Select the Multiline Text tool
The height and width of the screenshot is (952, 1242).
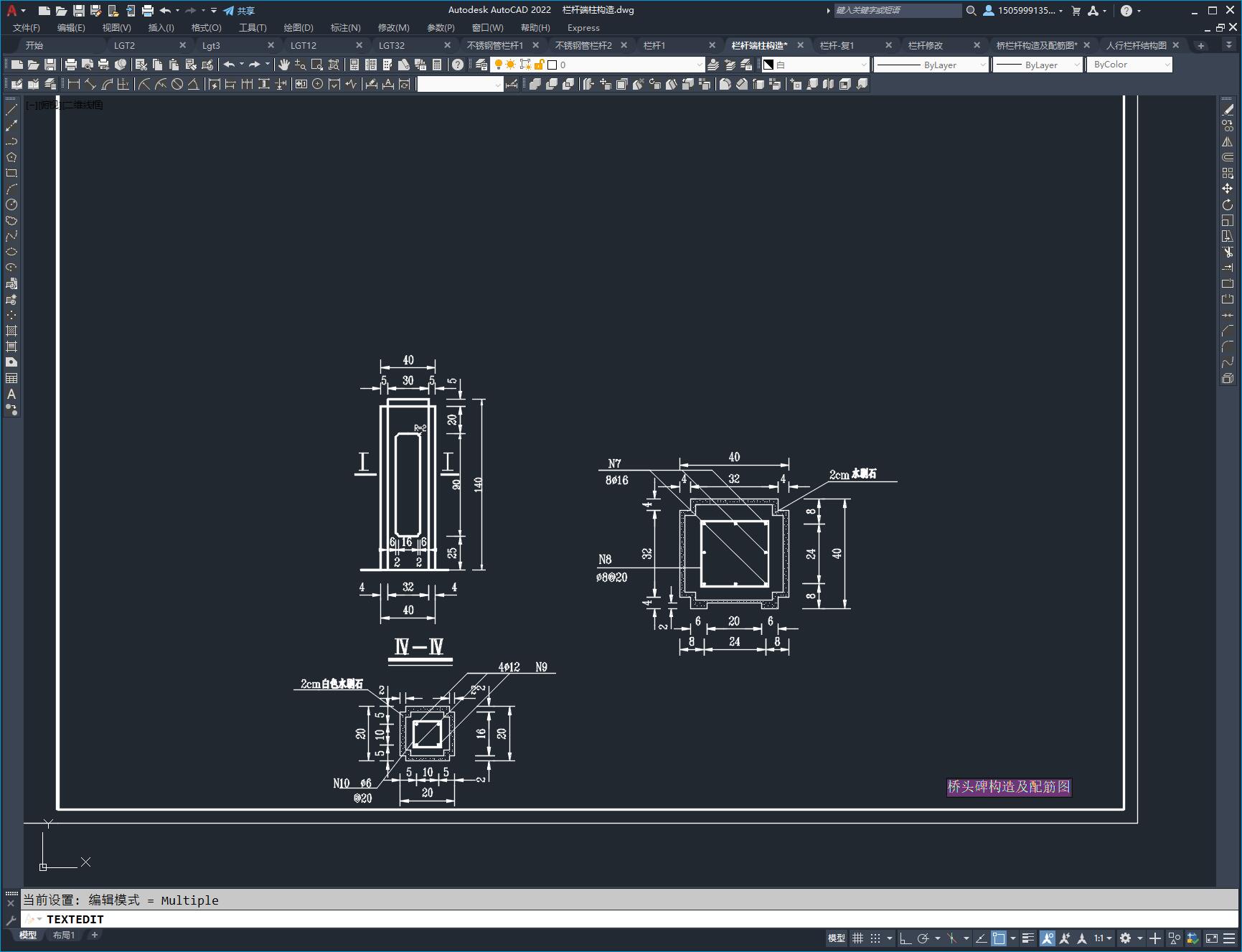click(x=11, y=394)
